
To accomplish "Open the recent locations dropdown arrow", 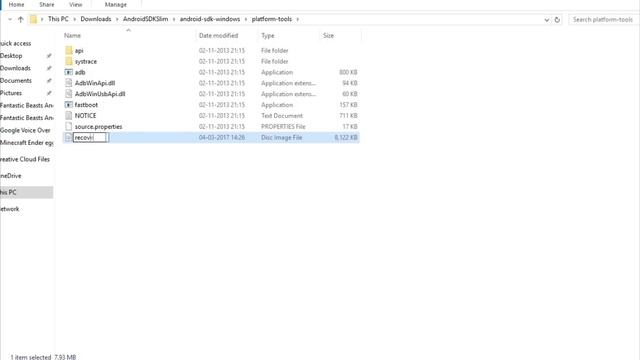I will click(x=10, y=19).
